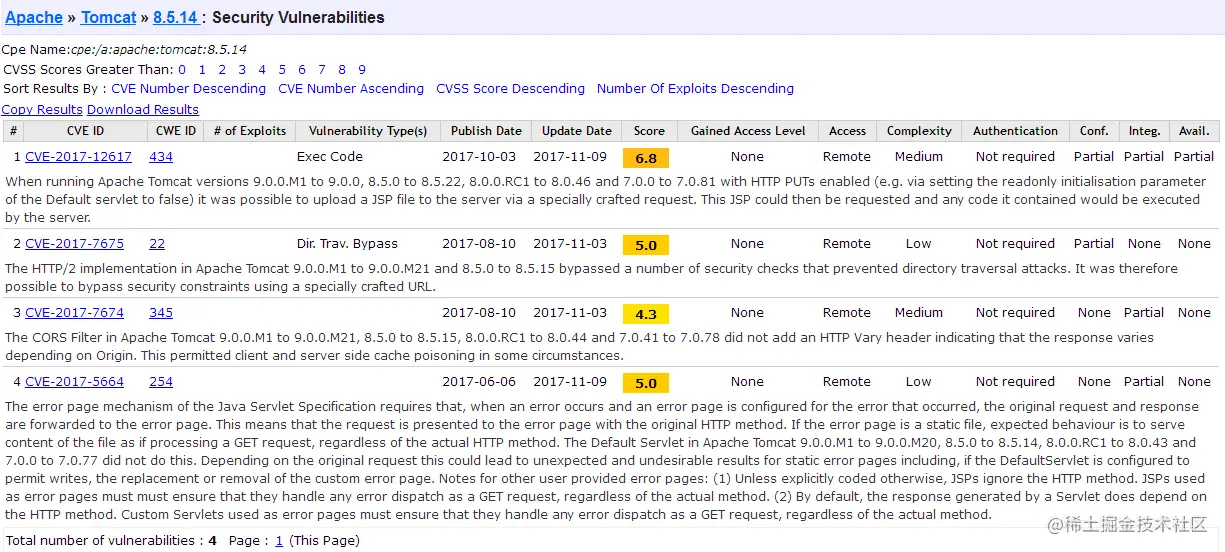Open CVE-2017-7674 details

(x=75, y=313)
